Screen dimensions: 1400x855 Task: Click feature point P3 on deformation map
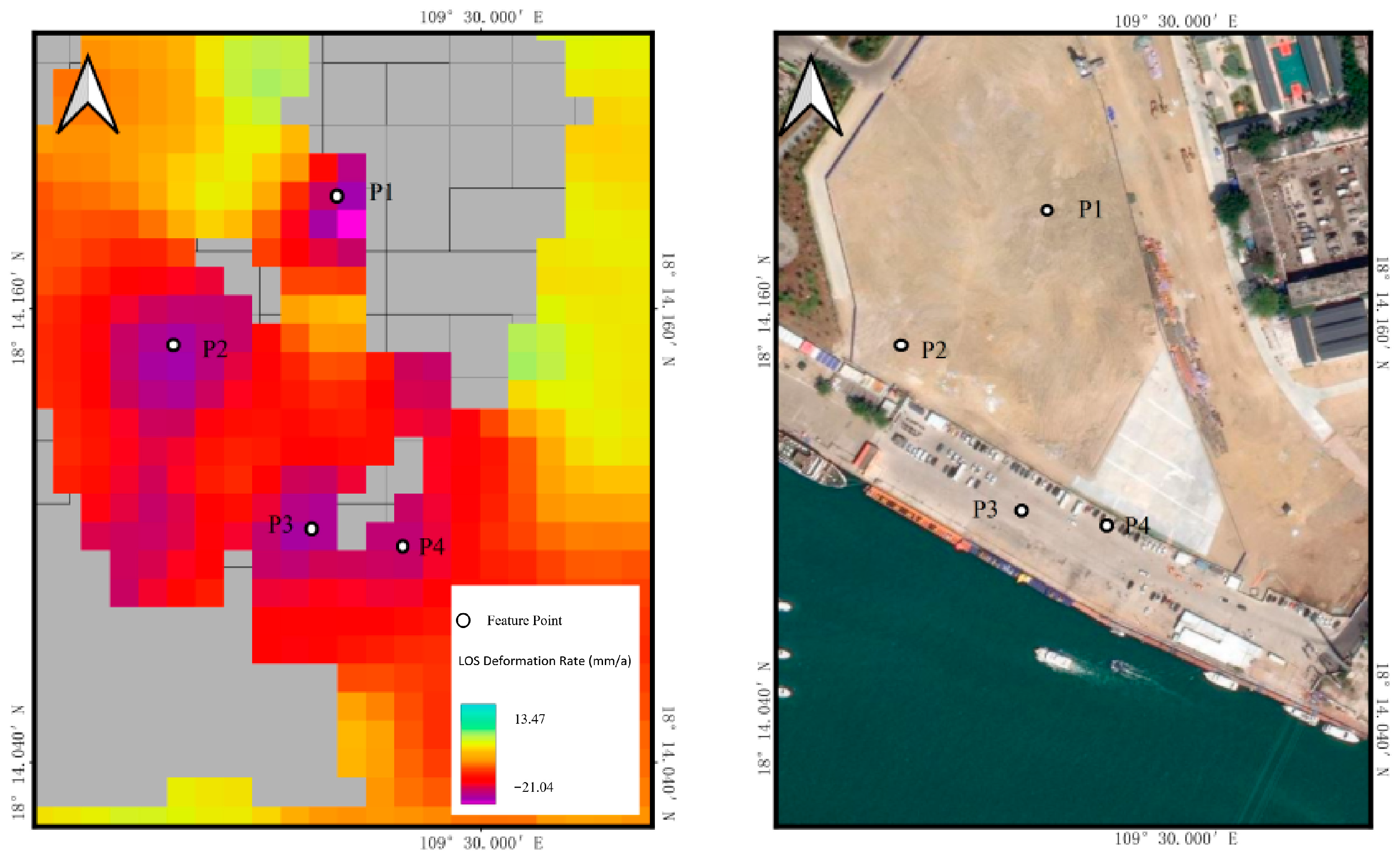coord(311,529)
